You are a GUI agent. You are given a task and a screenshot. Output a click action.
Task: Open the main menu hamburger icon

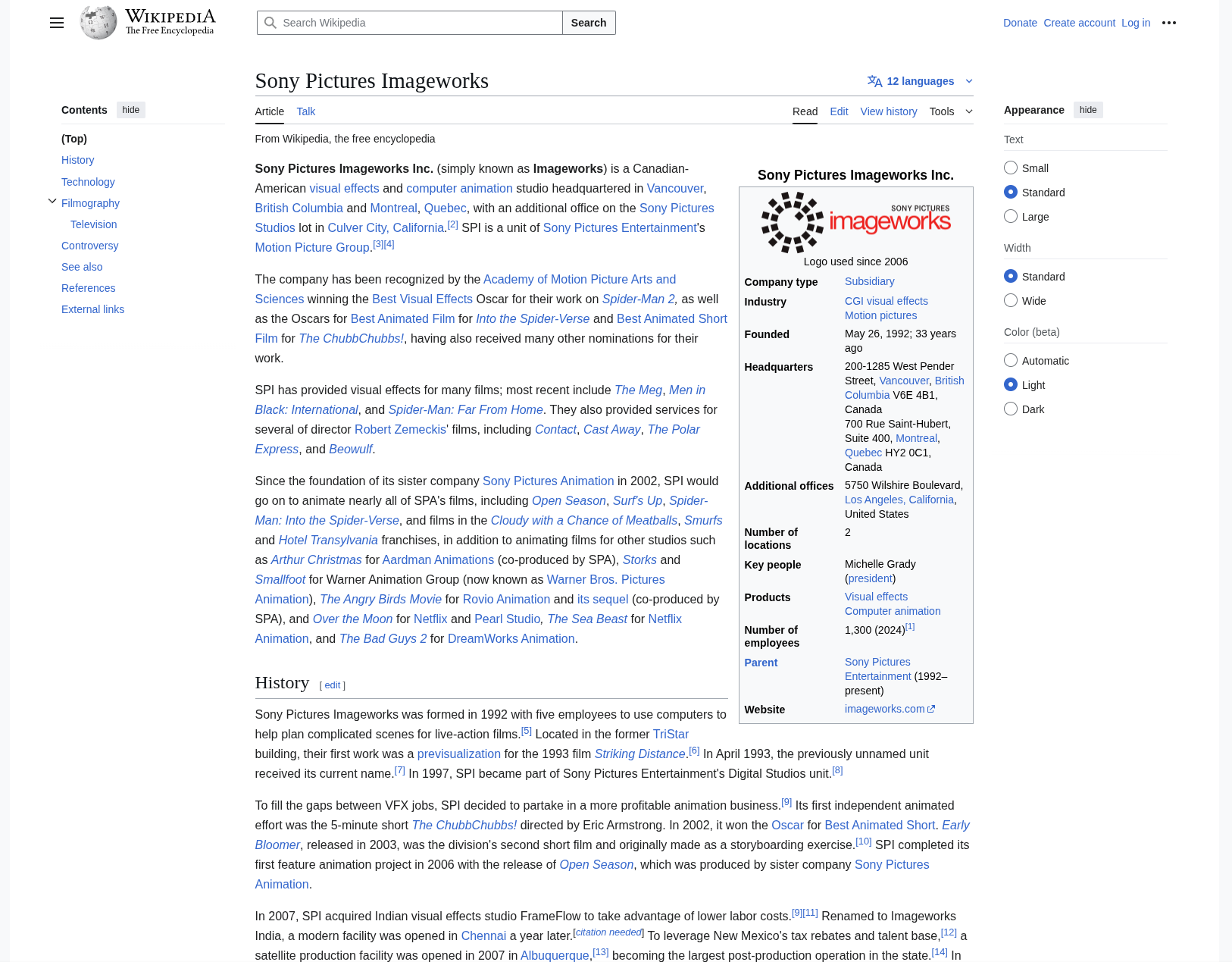point(57,23)
